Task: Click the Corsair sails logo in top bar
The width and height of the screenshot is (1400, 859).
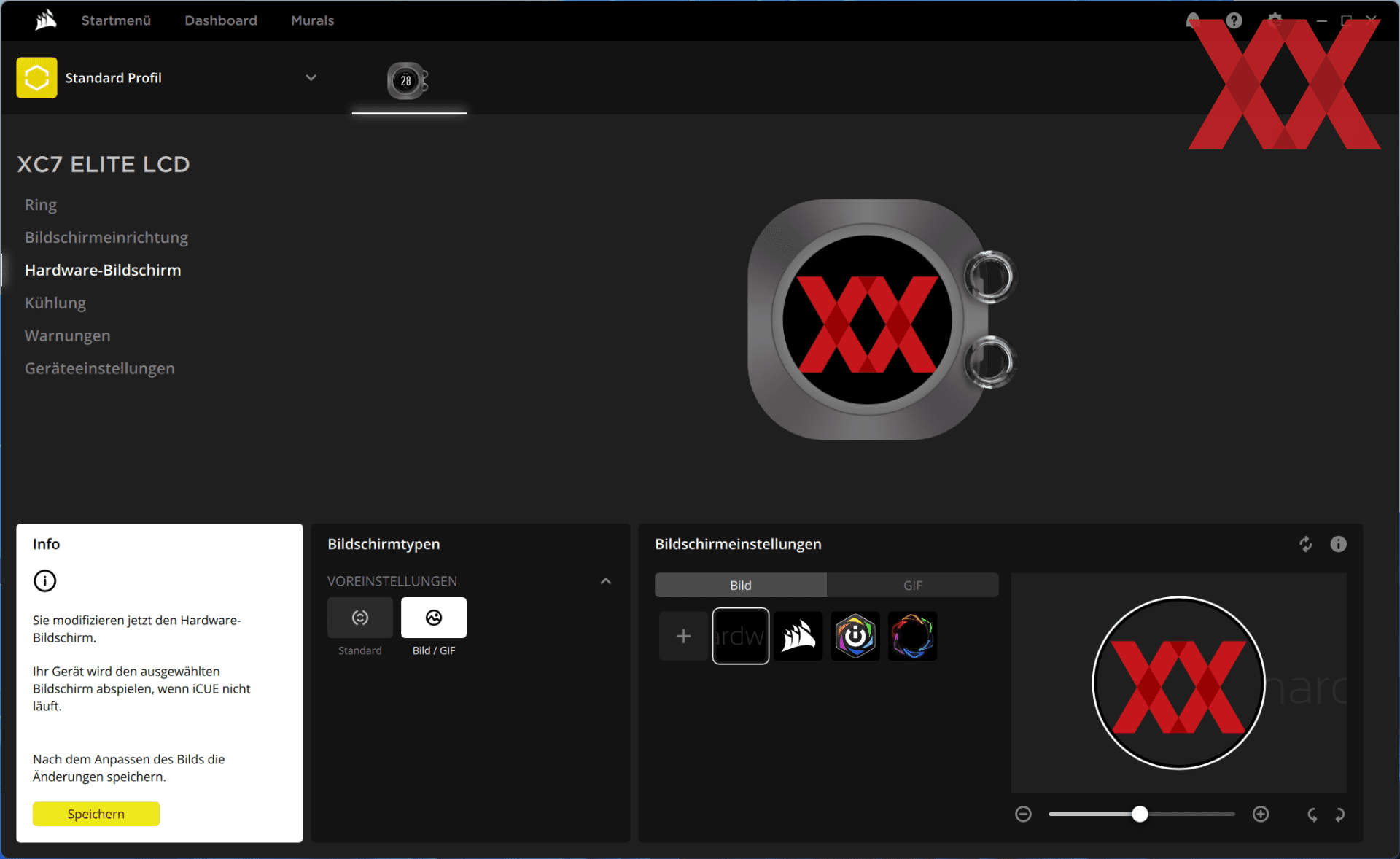Action: [x=46, y=20]
